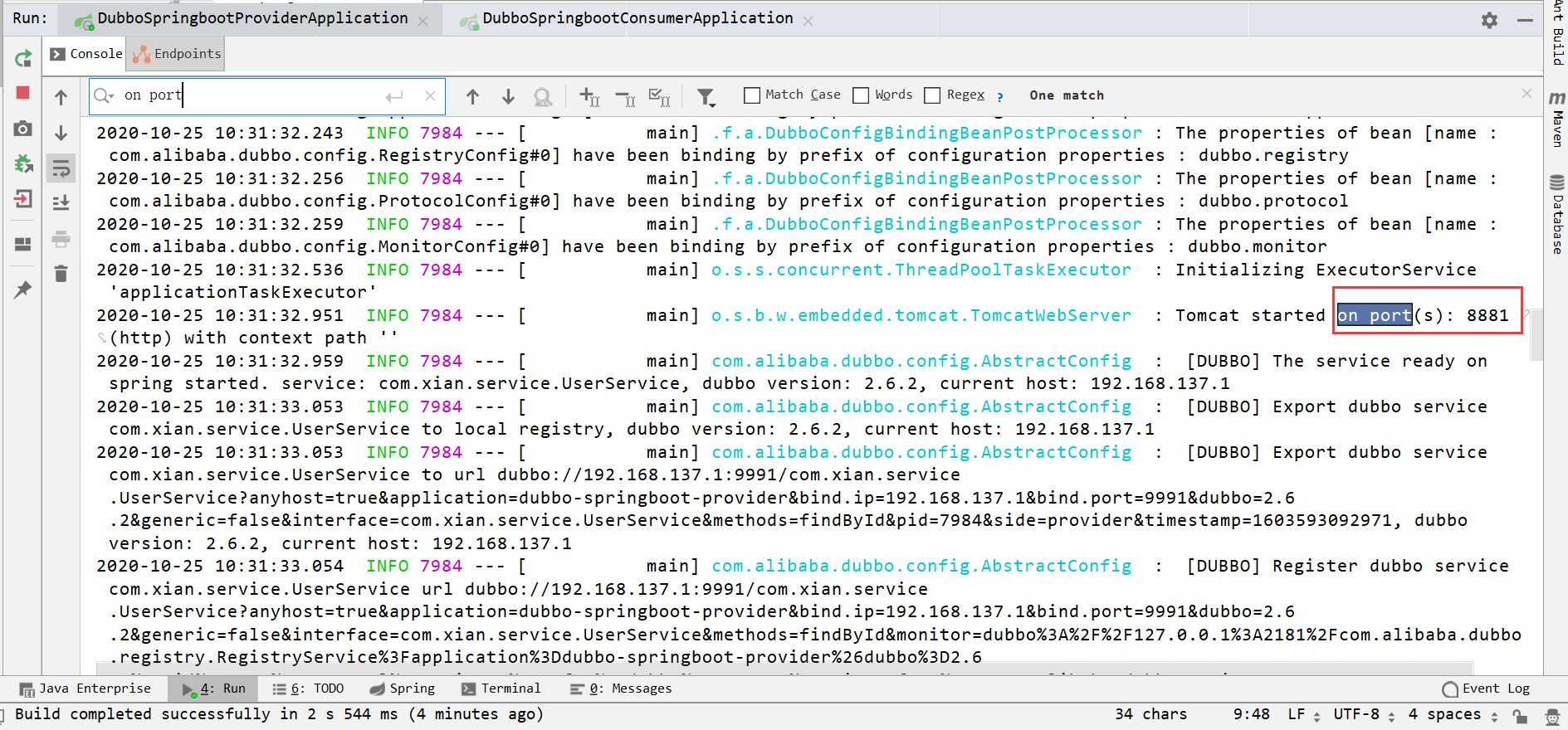The height and width of the screenshot is (730, 1568).
Task: Open Run tool window settings gear
Action: pyautogui.click(x=1490, y=20)
